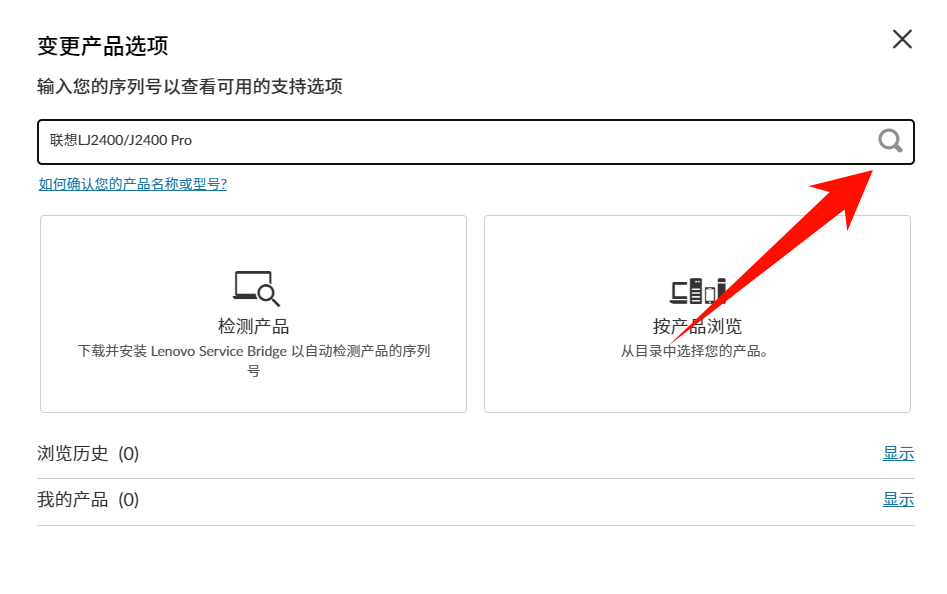Click the magnifier search icon
947x594 pixels.
click(x=890, y=141)
